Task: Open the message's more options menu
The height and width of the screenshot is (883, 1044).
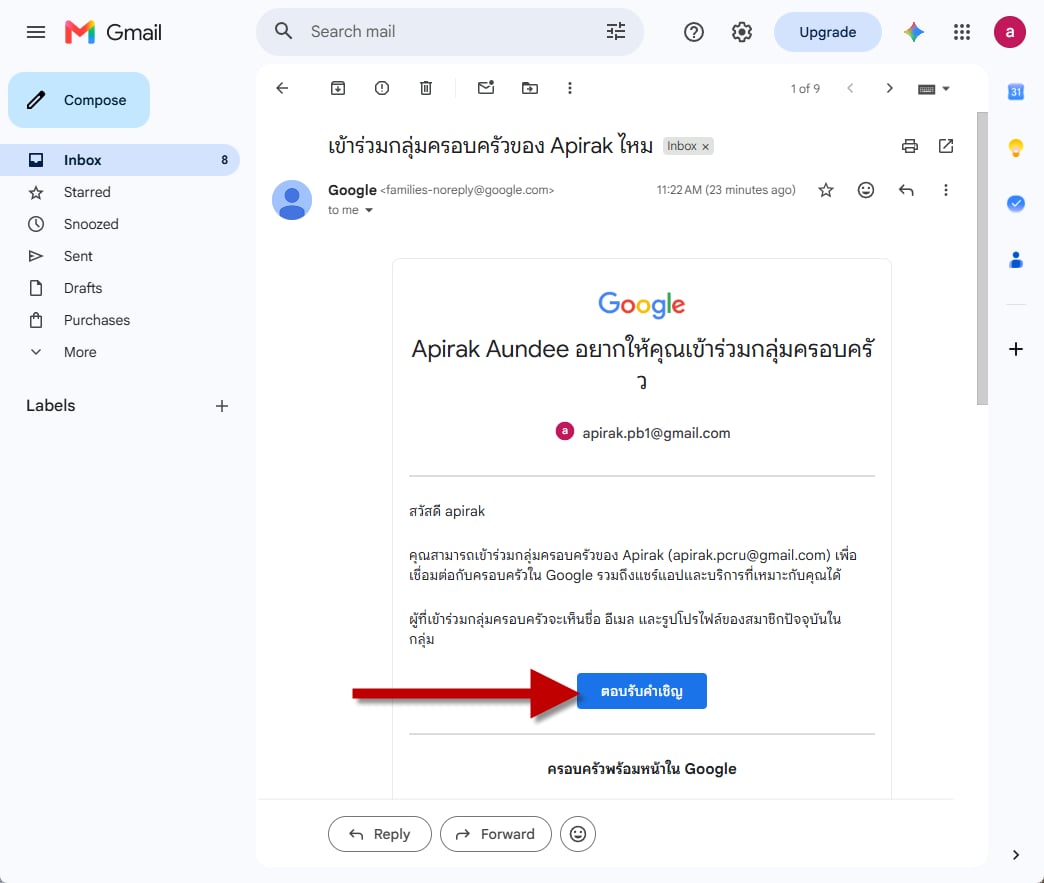Action: pyautogui.click(x=945, y=190)
